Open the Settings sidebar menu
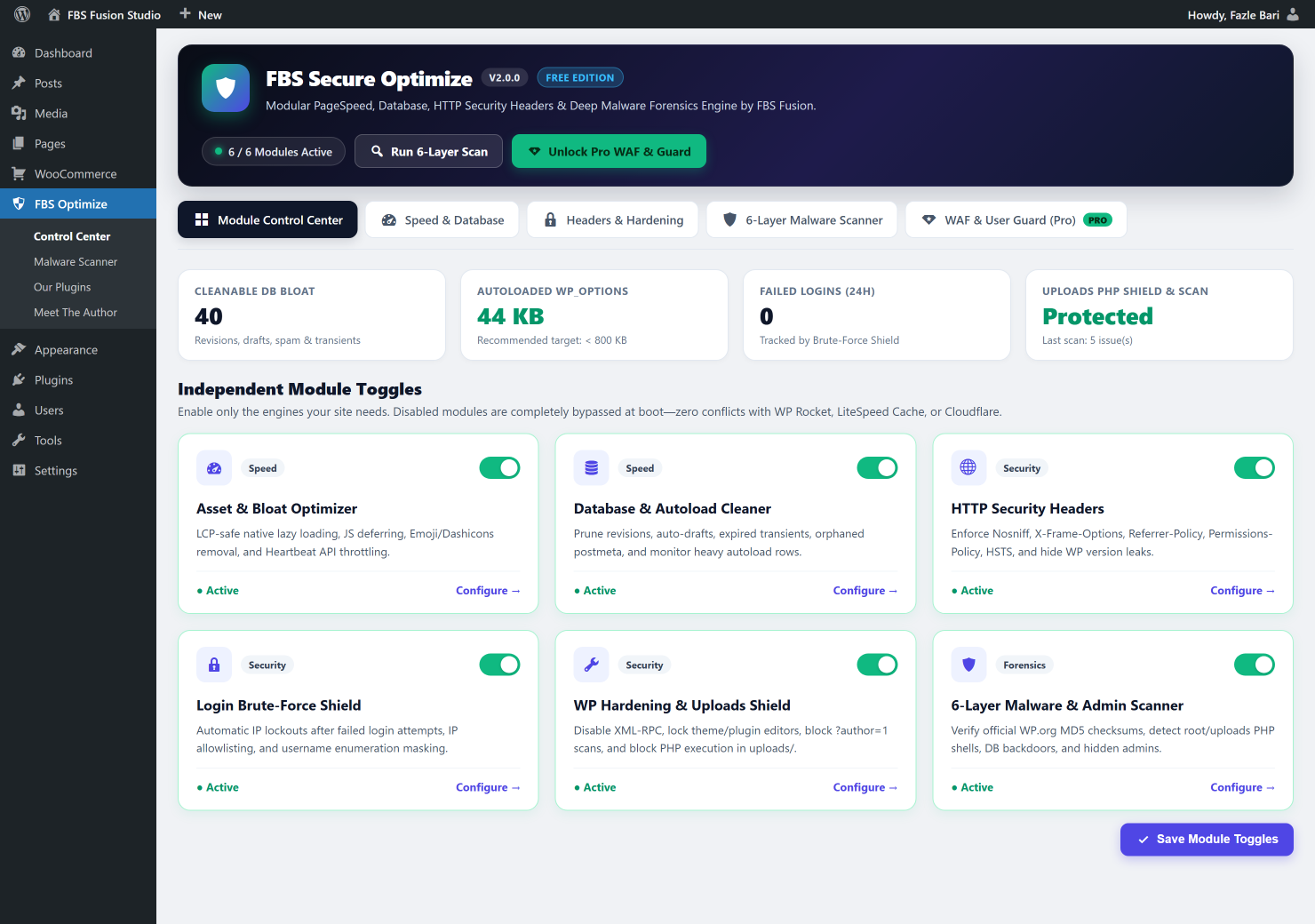This screenshot has height=924, width=1315. tap(78, 471)
